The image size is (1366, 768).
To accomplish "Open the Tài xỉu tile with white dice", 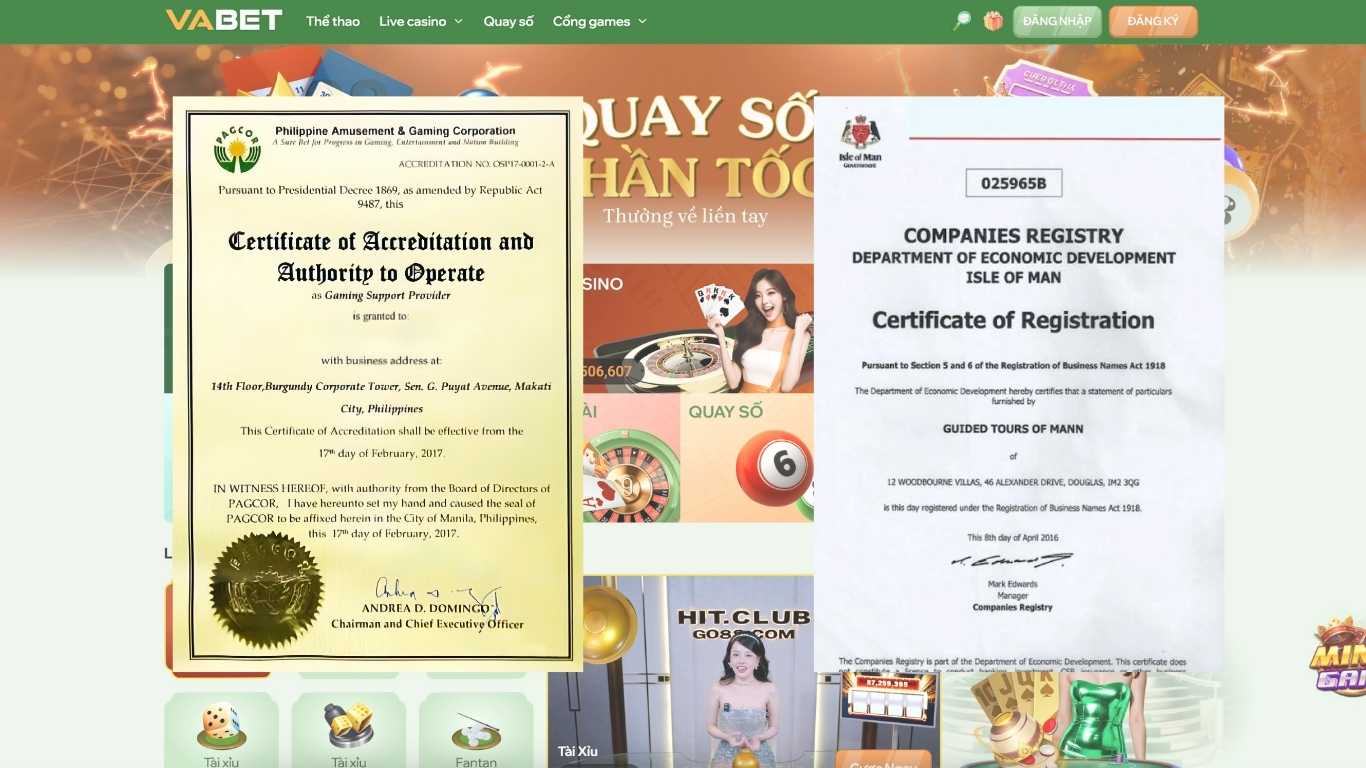I will pos(221,730).
